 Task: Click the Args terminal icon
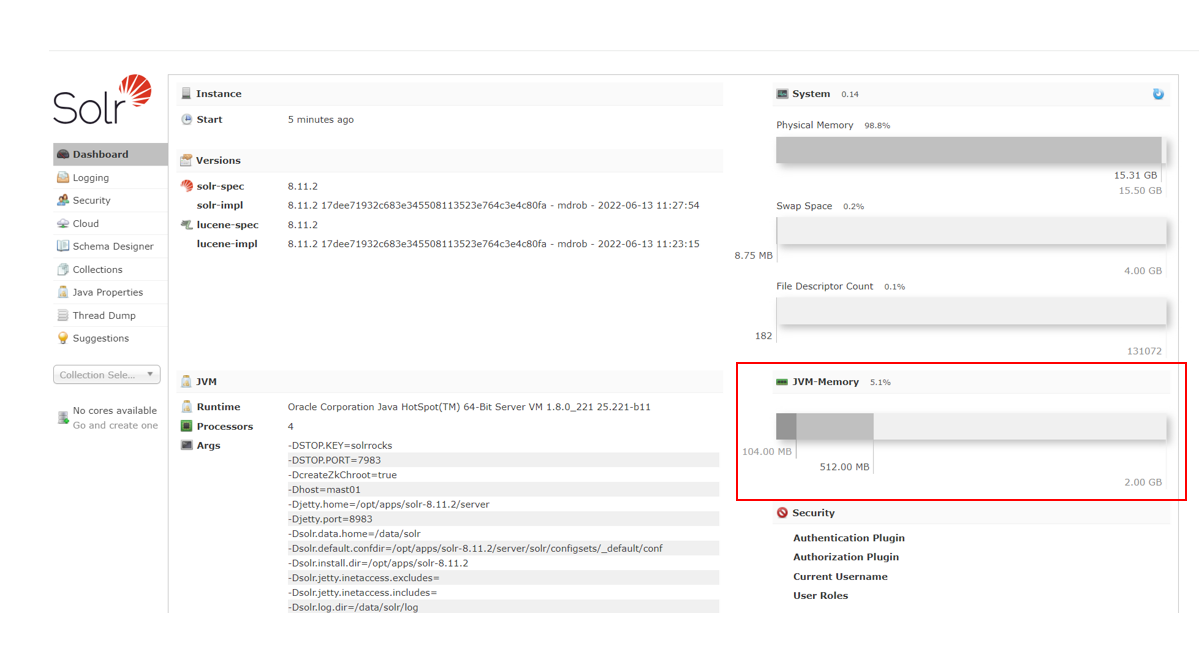point(186,445)
